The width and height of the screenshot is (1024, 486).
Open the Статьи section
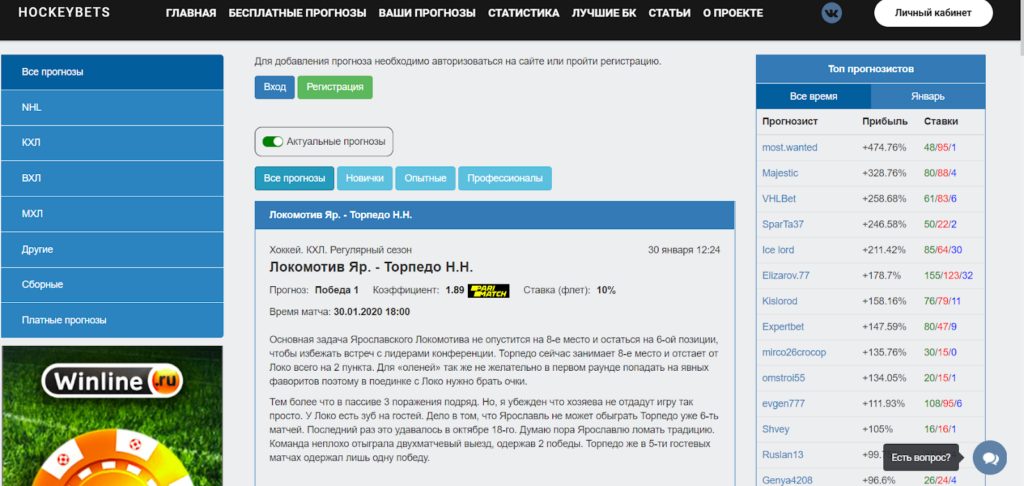[669, 13]
